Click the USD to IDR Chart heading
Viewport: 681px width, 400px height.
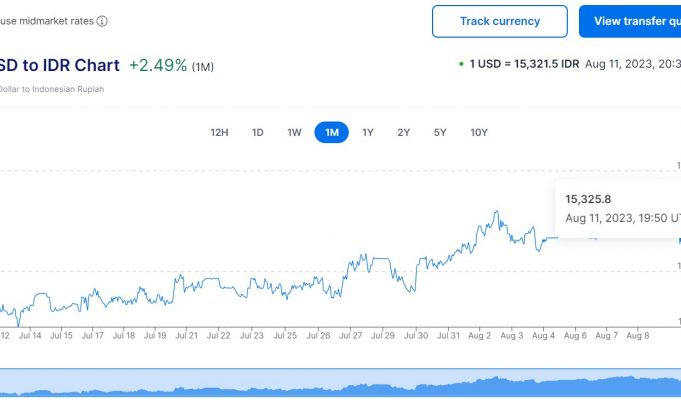pyautogui.click(x=60, y=65)
